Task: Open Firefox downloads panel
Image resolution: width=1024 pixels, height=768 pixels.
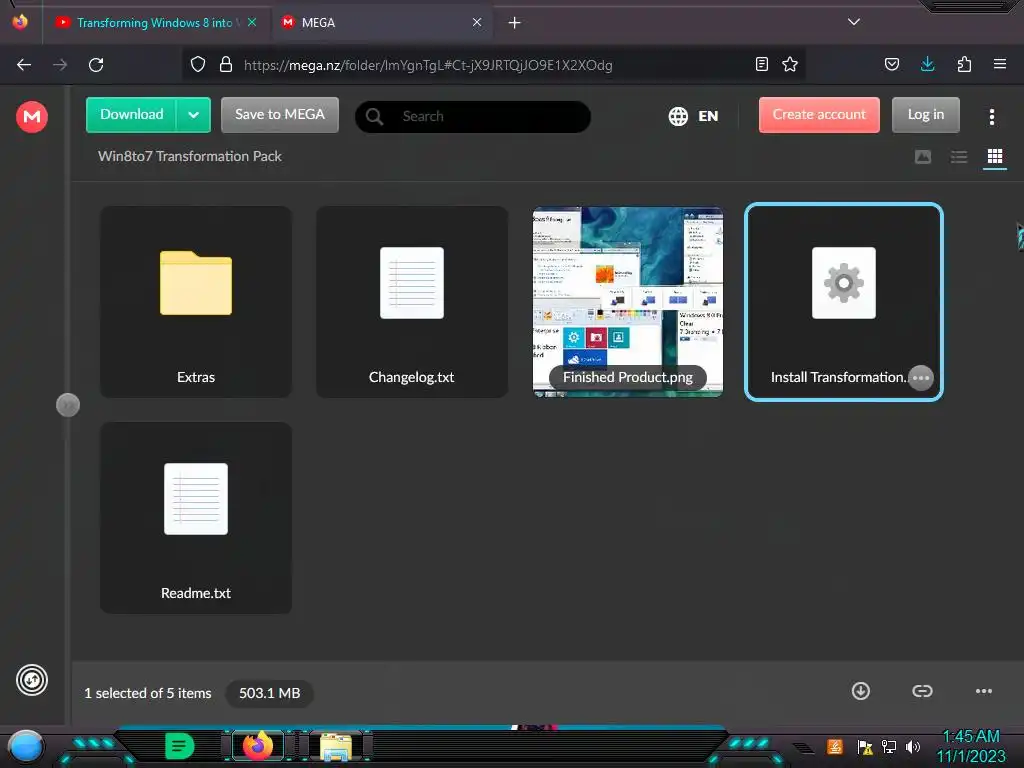Action: [927, 64]
